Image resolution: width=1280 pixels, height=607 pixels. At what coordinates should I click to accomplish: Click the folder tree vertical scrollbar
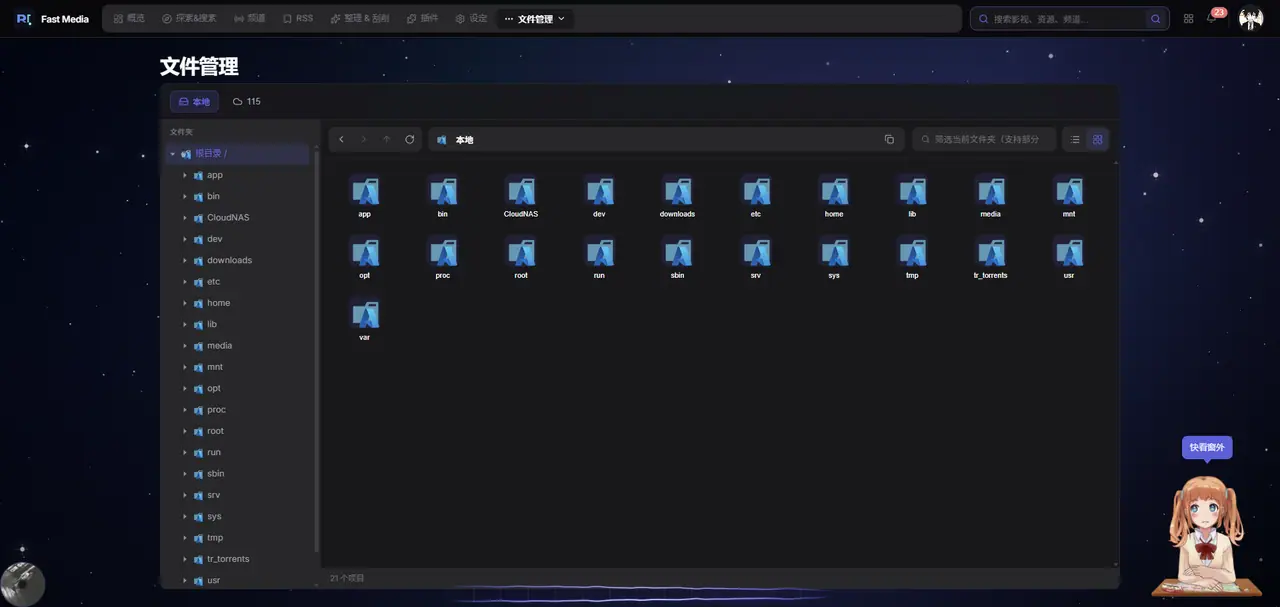[317, 350]
